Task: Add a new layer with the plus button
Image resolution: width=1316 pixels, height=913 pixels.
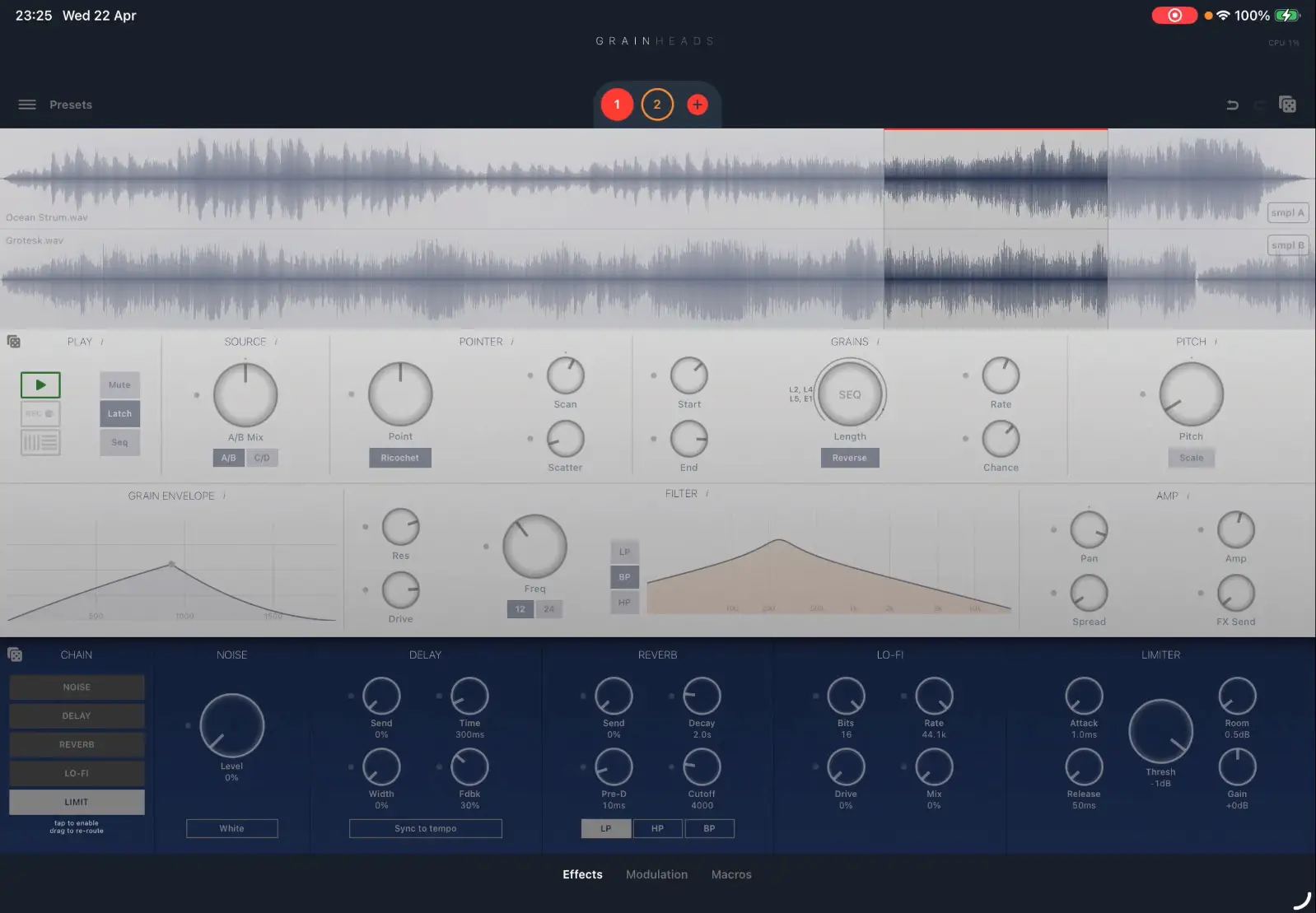Action: pyautogui.click(x=697, y=105)
